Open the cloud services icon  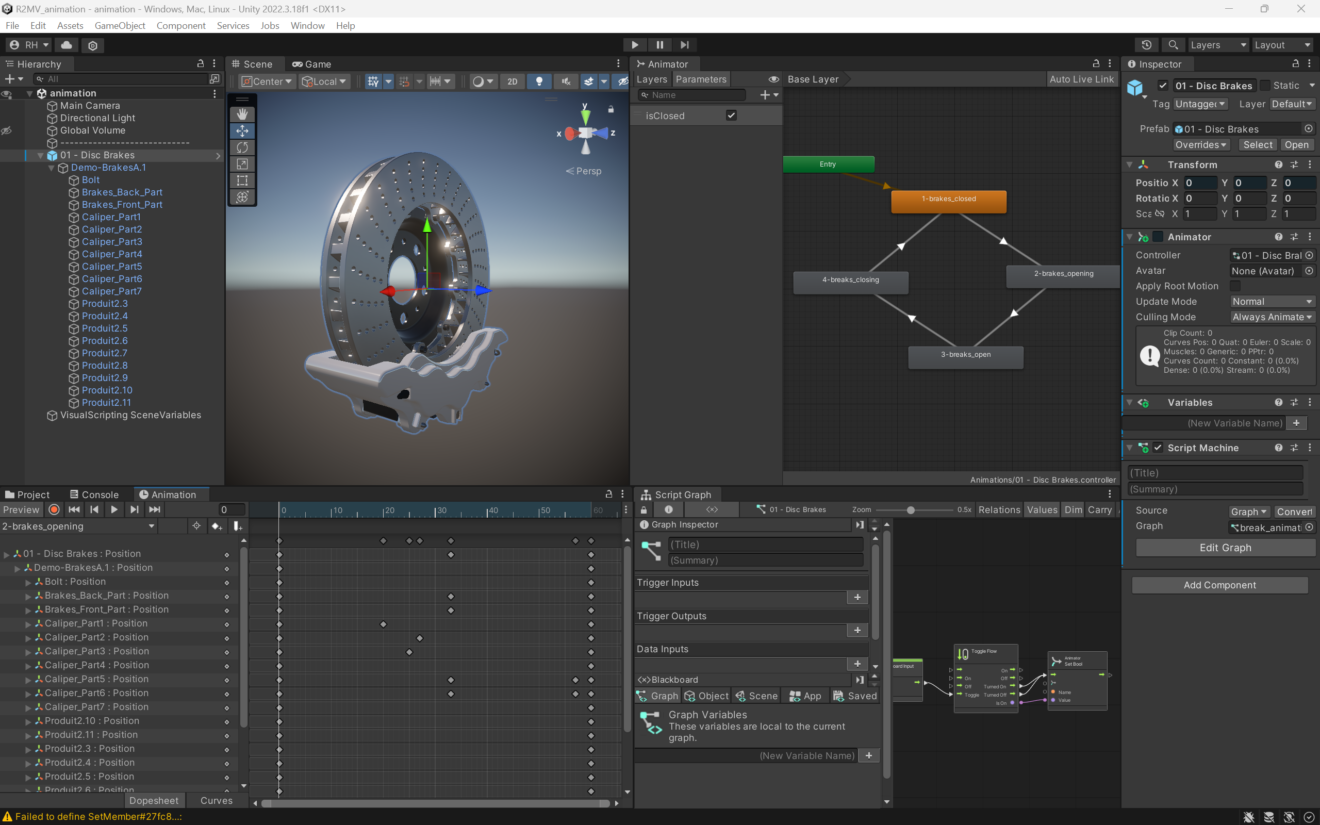(66, 45)
